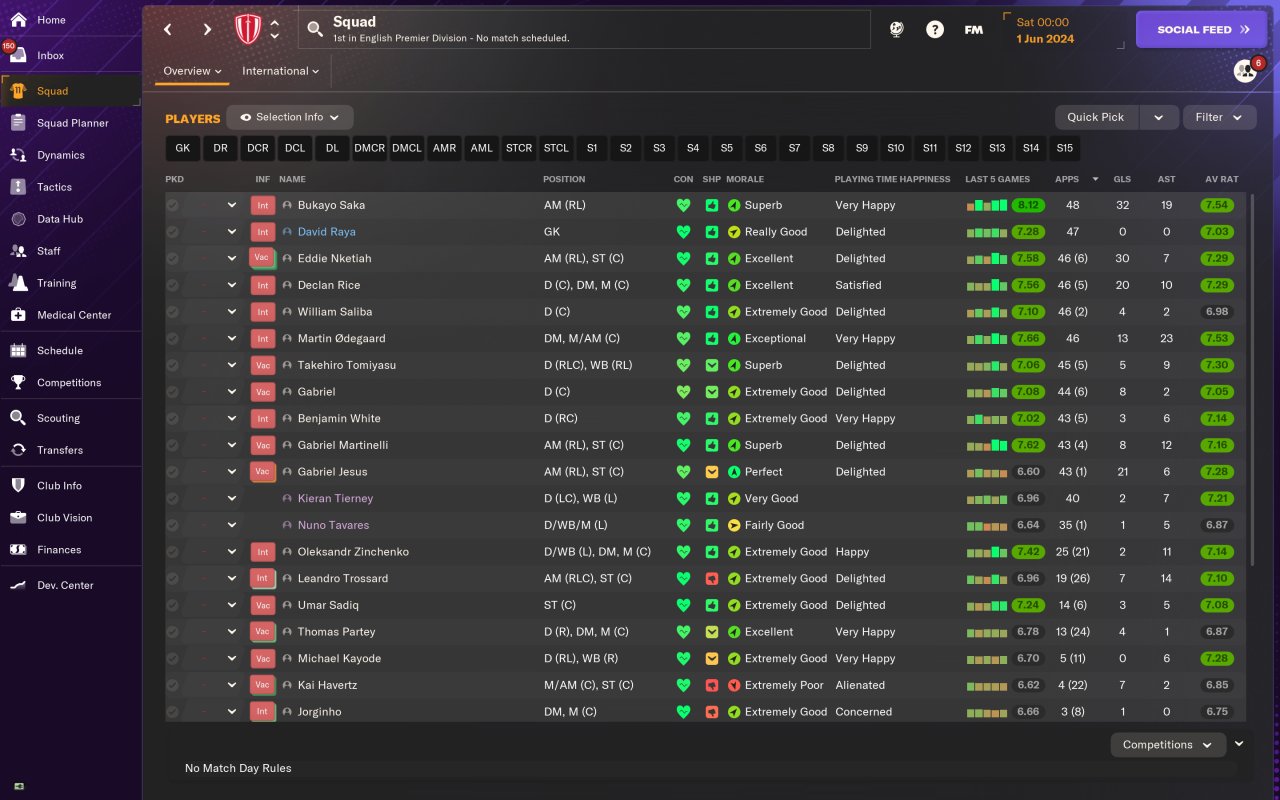Tick the pick checkbox for Bukayo Saka

173,205
